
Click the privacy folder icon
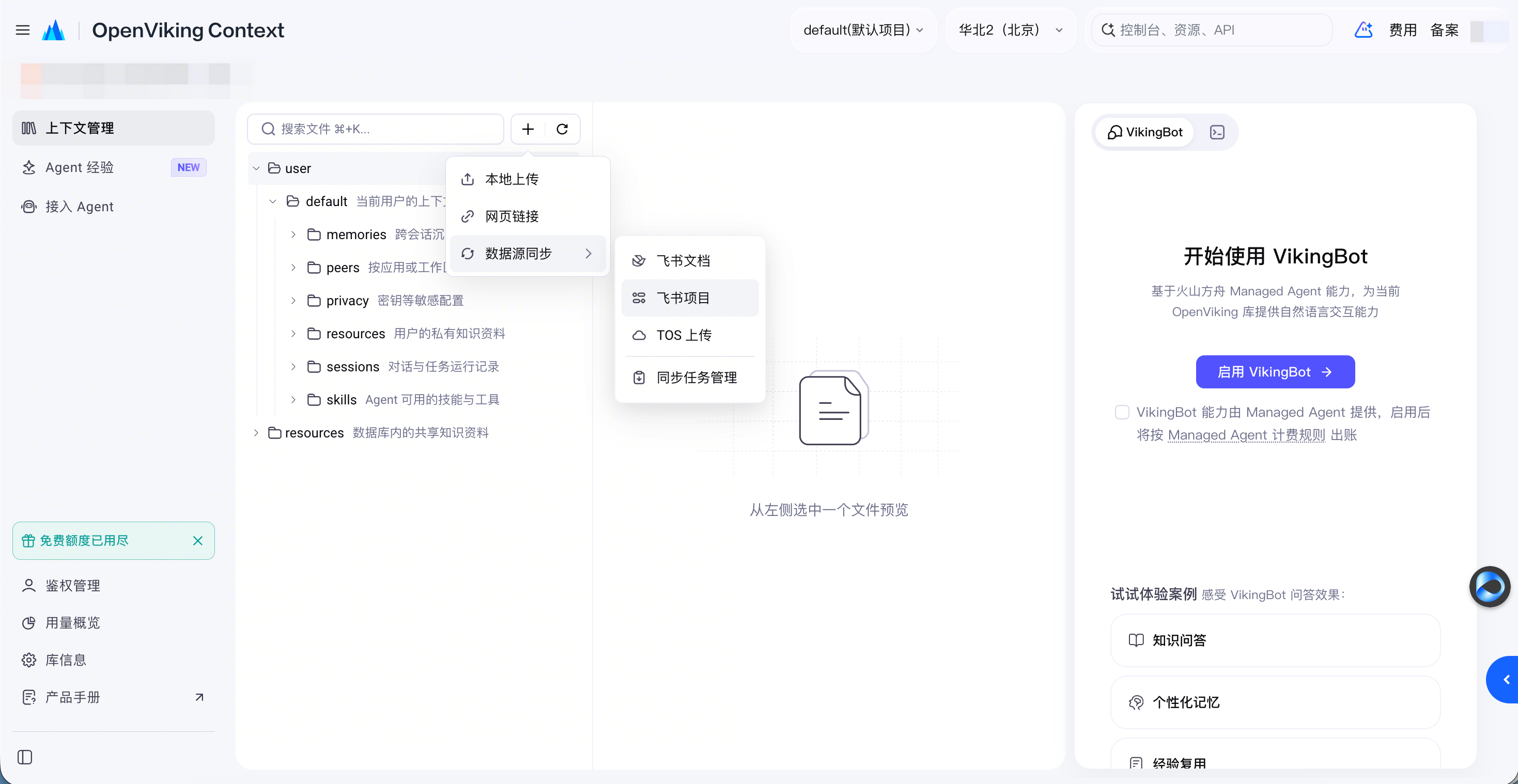314,301
